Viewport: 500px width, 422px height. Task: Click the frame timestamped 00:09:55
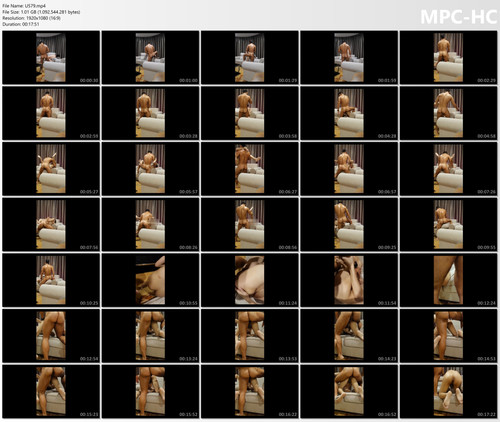pos(448,224)
